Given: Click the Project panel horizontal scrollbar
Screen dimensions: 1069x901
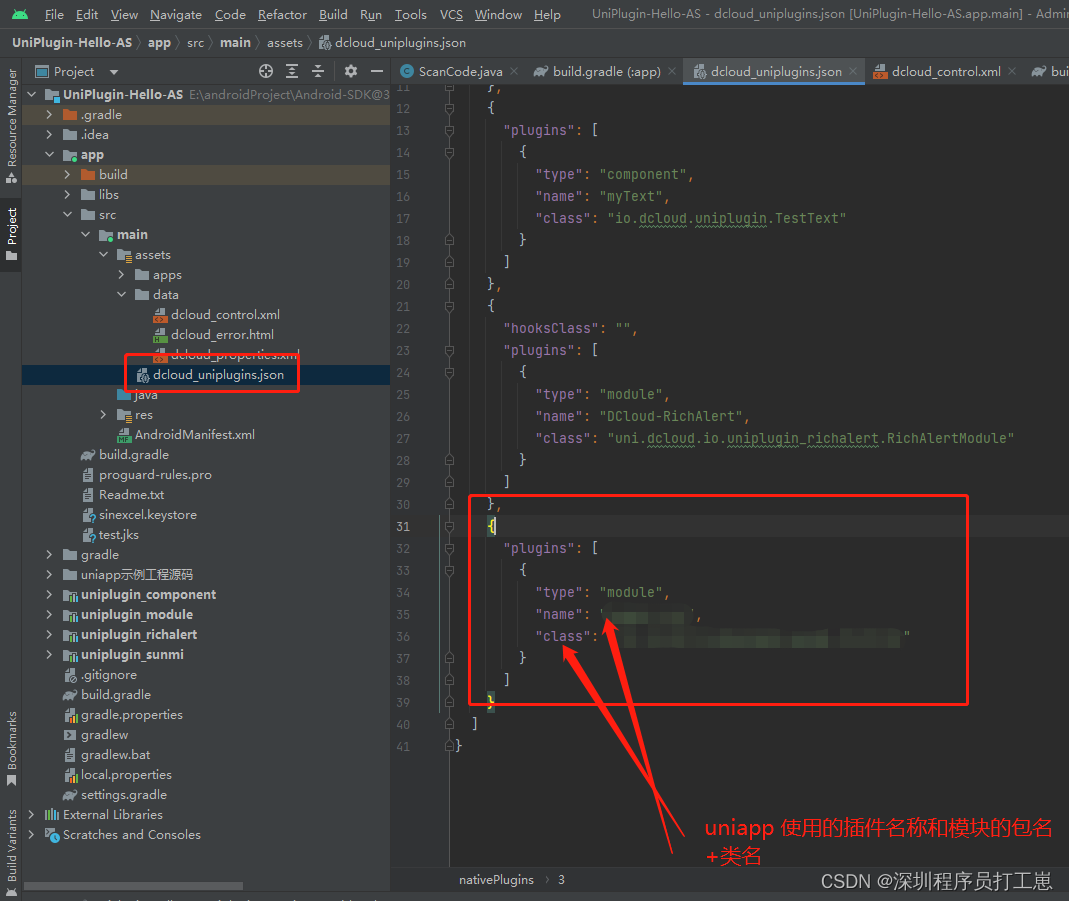Looking at the screenshot, I should point(134,886).
